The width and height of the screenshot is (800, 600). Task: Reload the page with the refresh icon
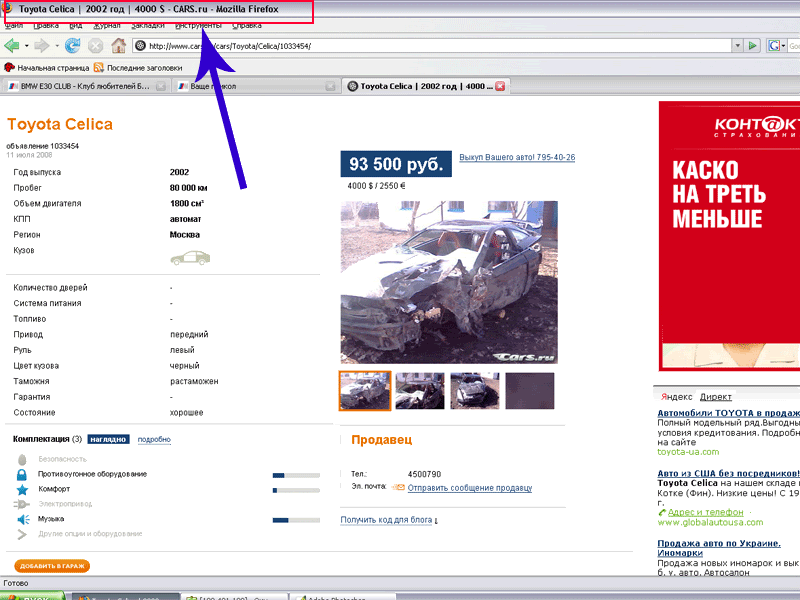coord(72,46)
